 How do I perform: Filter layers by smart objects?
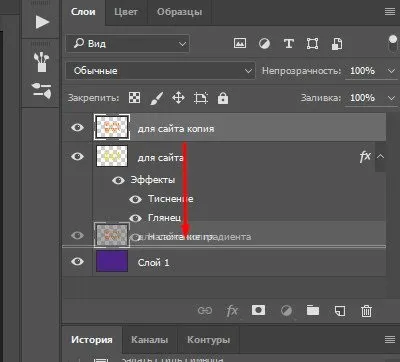tap(337, 44)
